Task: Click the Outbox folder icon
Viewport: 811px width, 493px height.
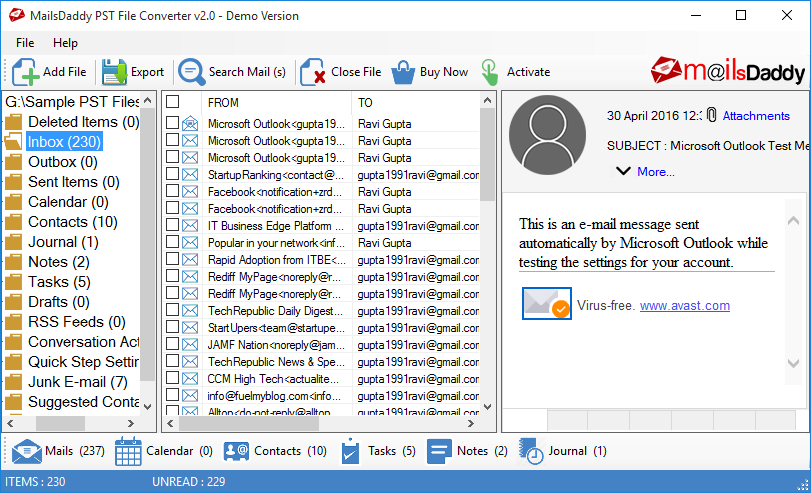Action: [13, 162]
